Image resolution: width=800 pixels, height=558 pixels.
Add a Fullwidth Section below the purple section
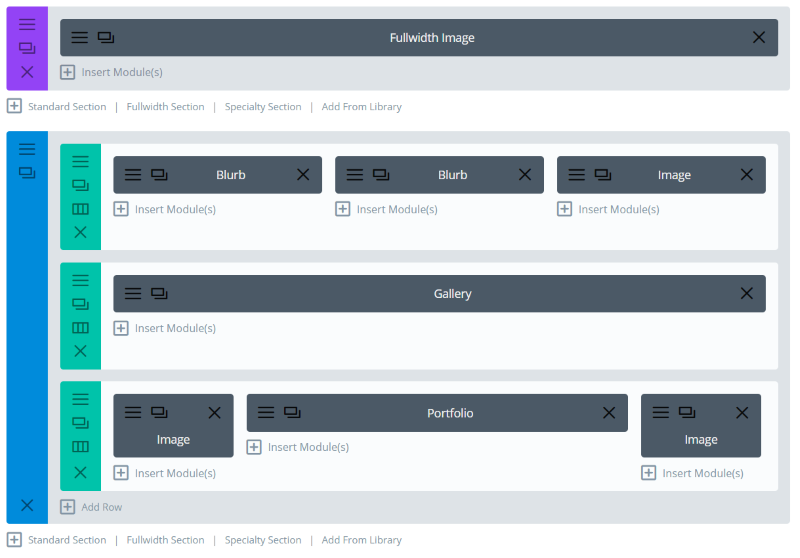[165, 107]
